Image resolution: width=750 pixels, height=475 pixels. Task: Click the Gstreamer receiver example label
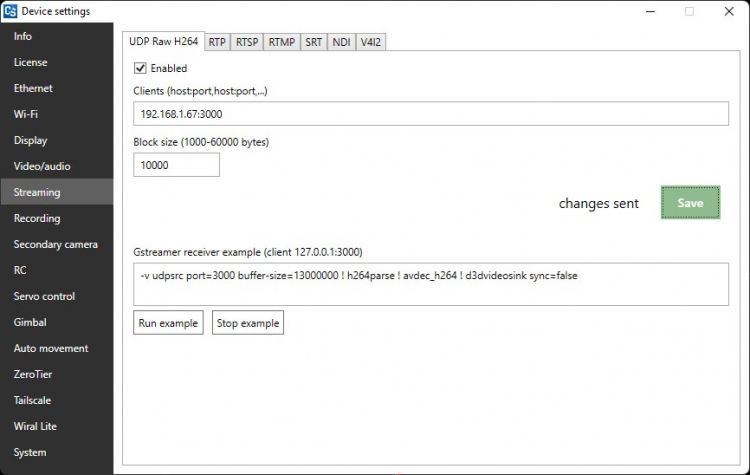pos(248,252)
